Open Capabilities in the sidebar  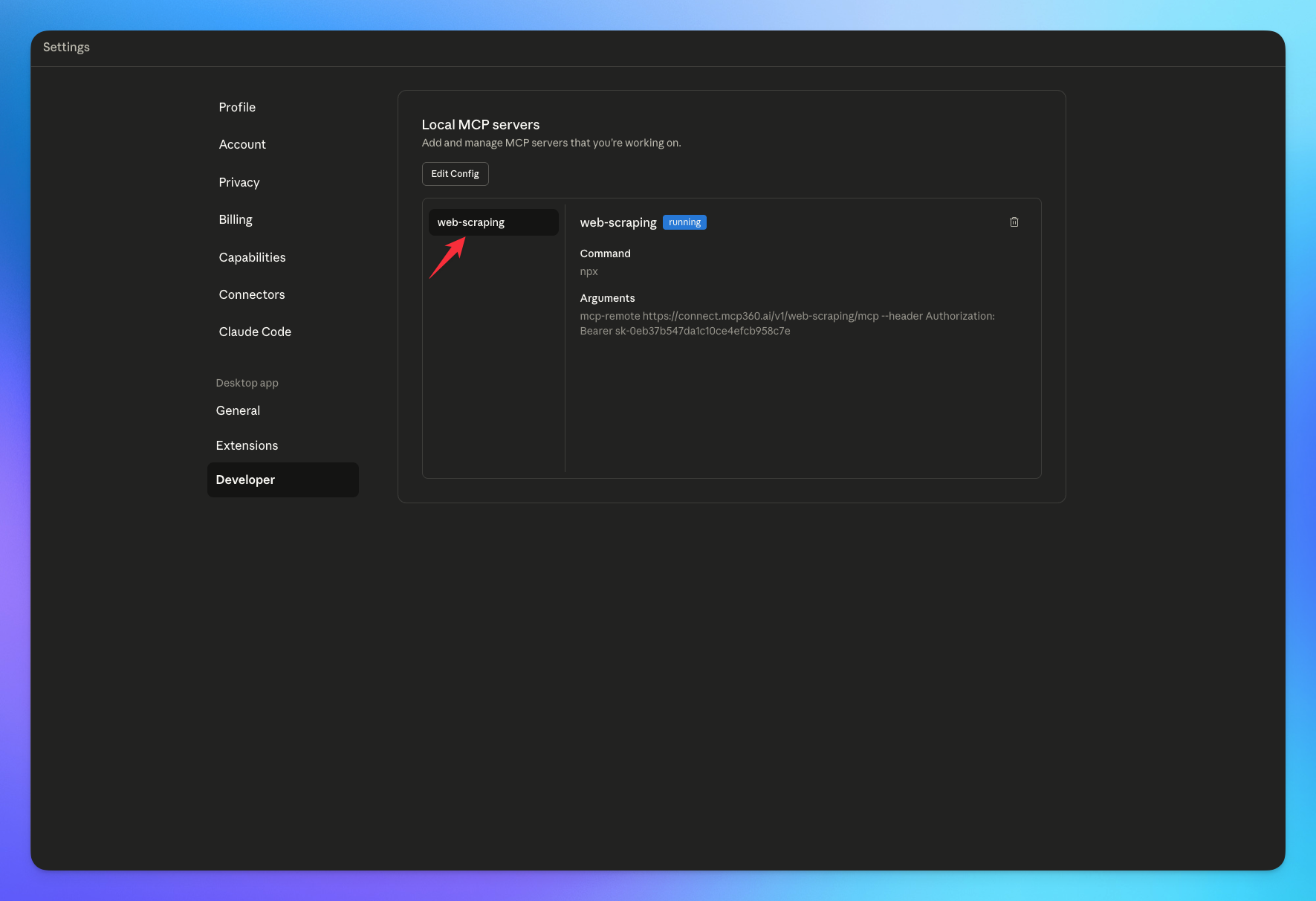[252, 257]
